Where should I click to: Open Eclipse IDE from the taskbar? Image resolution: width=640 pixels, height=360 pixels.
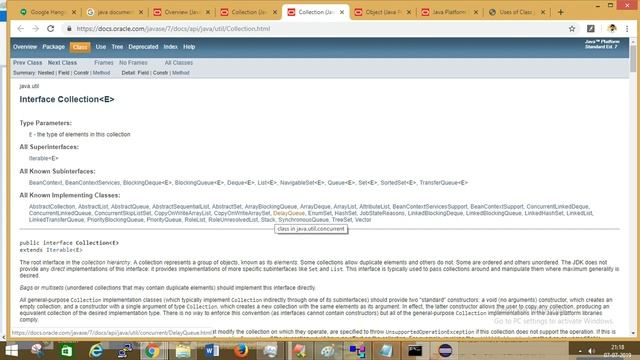pos(445,351)
